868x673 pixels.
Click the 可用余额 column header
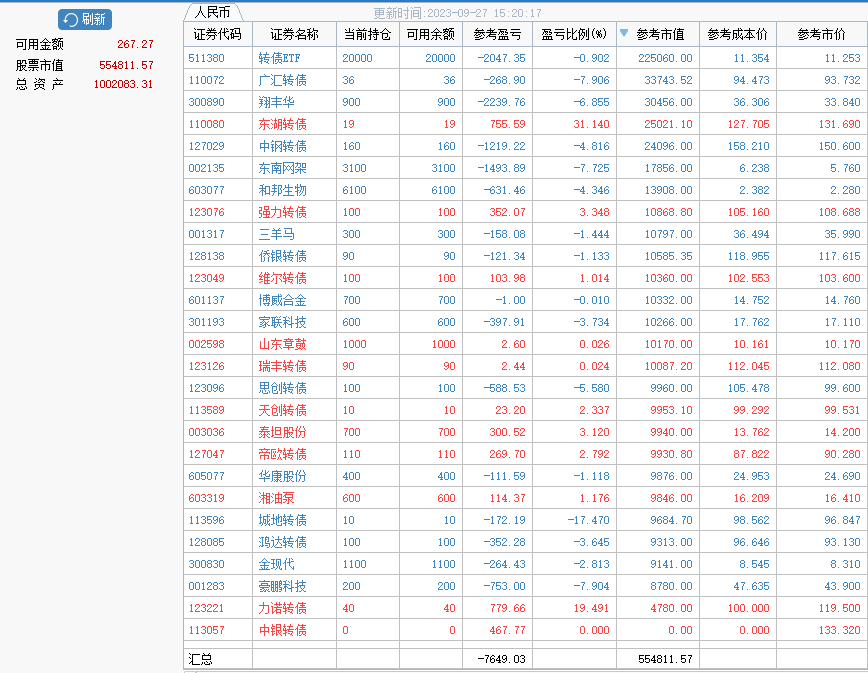(x=431, y=34)
